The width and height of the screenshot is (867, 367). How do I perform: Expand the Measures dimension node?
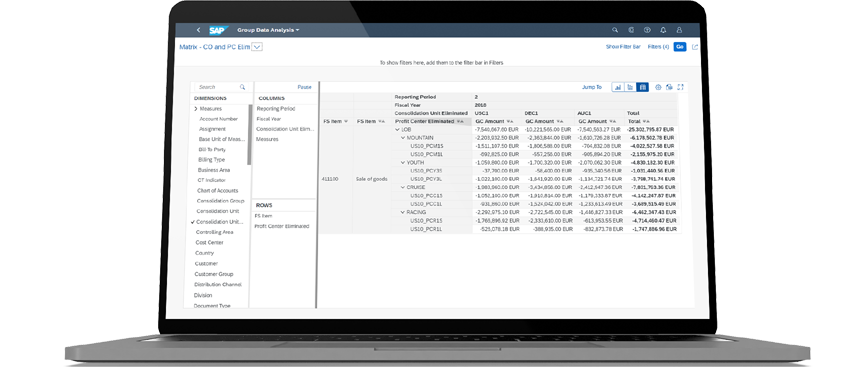coord(196,109)
